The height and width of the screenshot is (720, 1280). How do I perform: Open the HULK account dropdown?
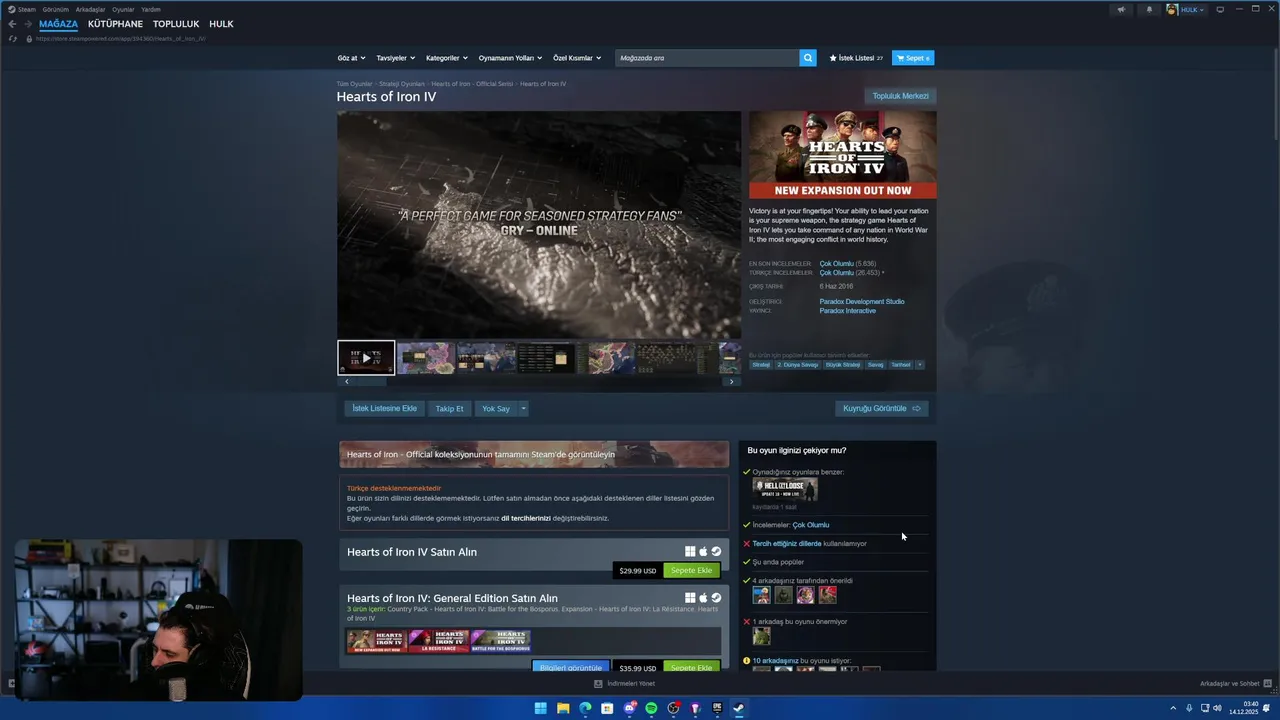click(1186, 9)
